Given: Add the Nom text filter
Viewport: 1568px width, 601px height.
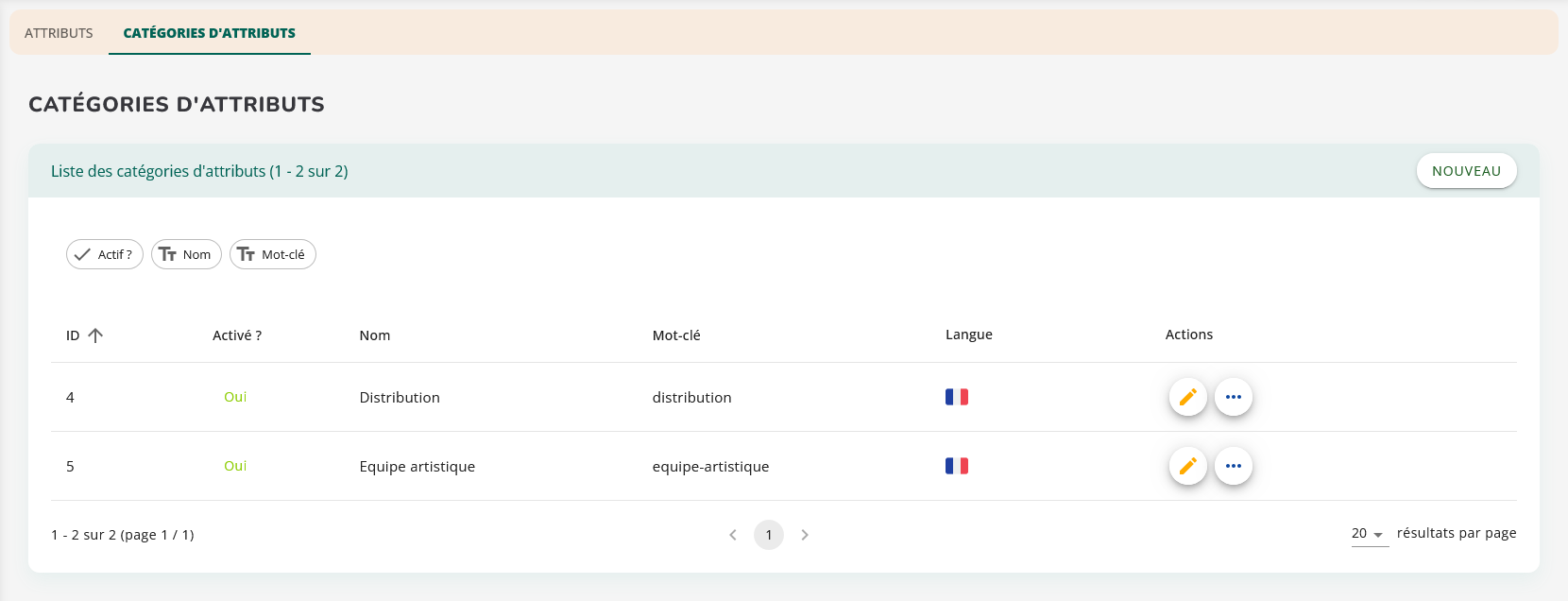Looking at the screenshot, I should pos(186,254).
